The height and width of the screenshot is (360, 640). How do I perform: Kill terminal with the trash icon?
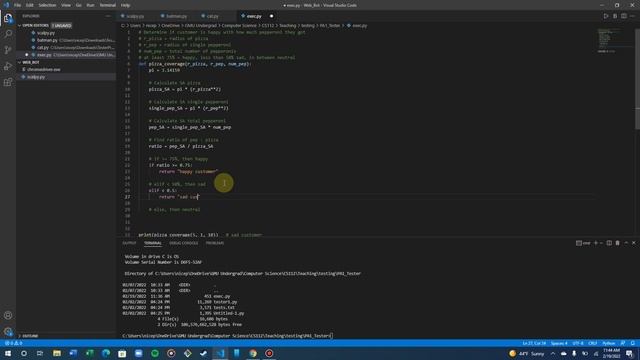pyautogui.click(x=618, y=243)
